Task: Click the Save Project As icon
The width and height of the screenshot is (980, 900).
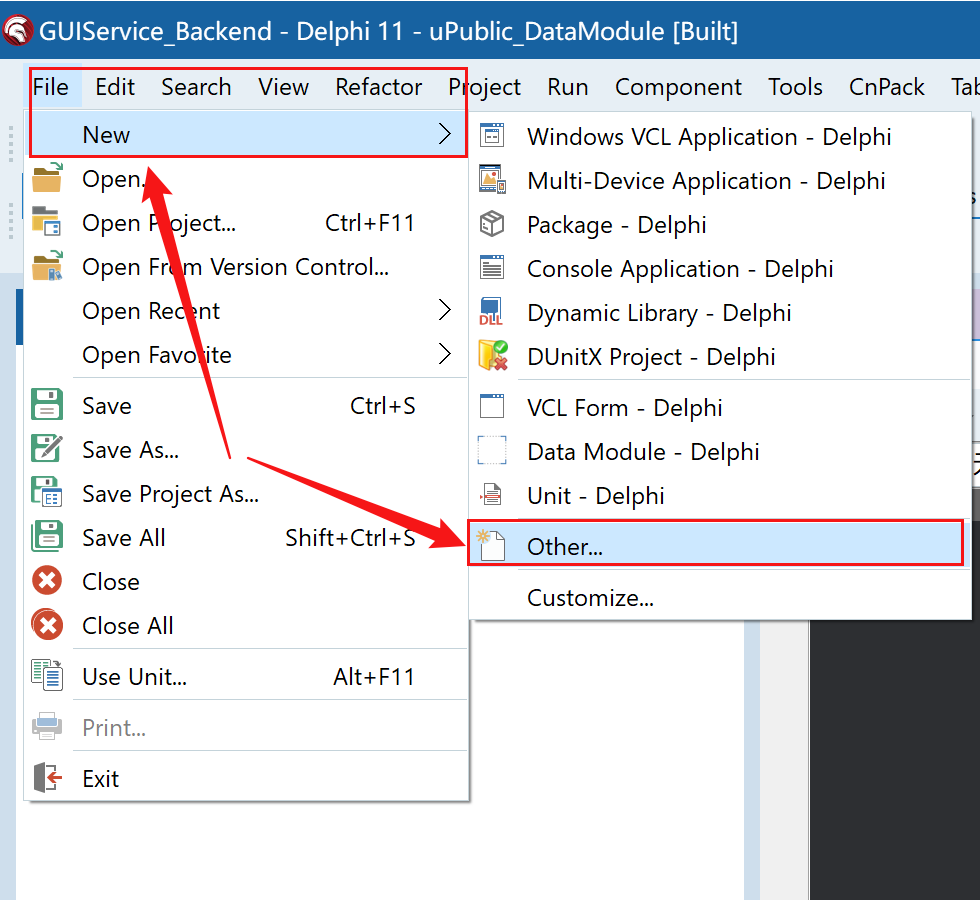Action: (47, 492)
